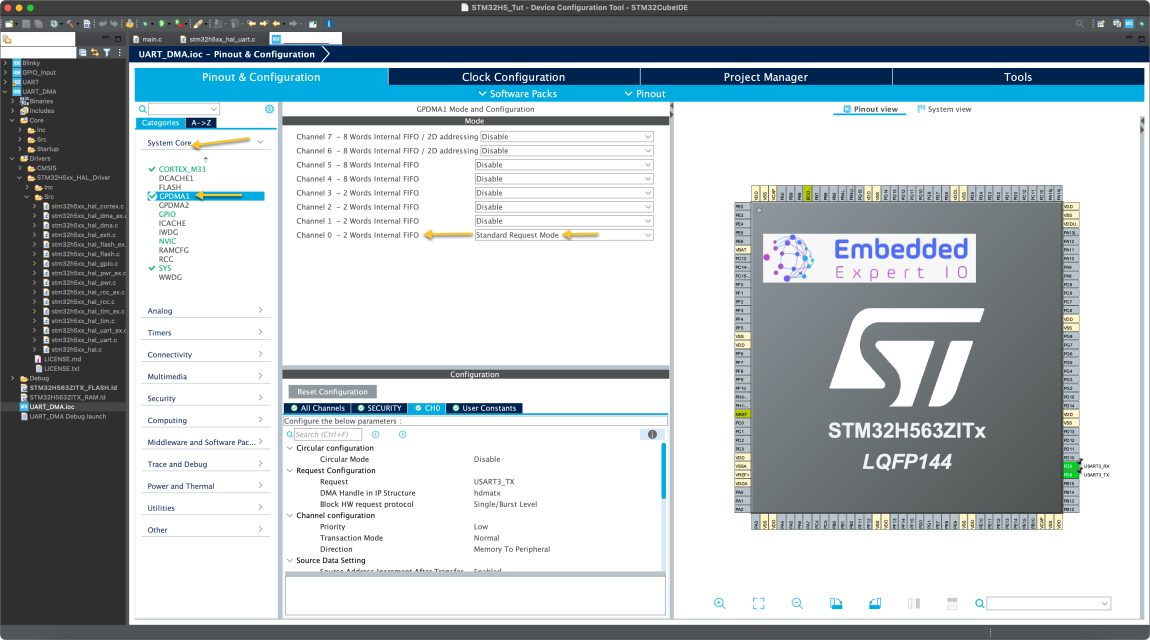The width and height of the screenshot is (1150, 640).
Task: Open the categories settings gear icon
Action: (269, 109)
